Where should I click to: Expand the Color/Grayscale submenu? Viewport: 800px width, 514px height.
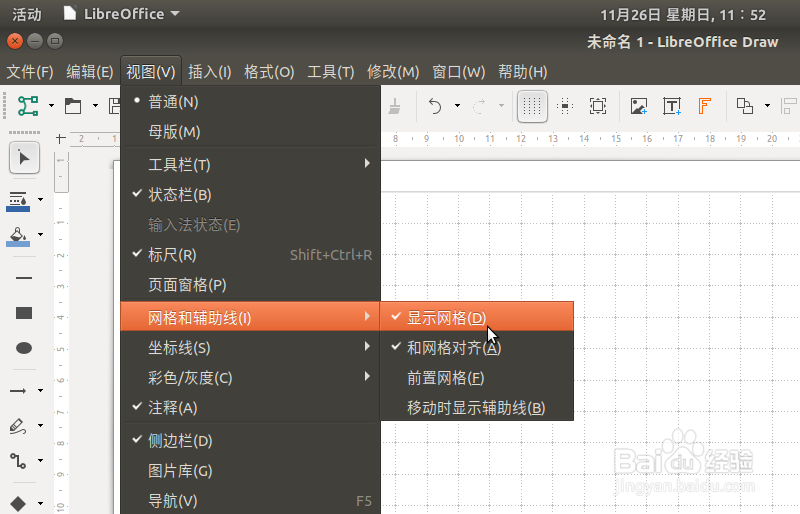click(x=251, y=378)
